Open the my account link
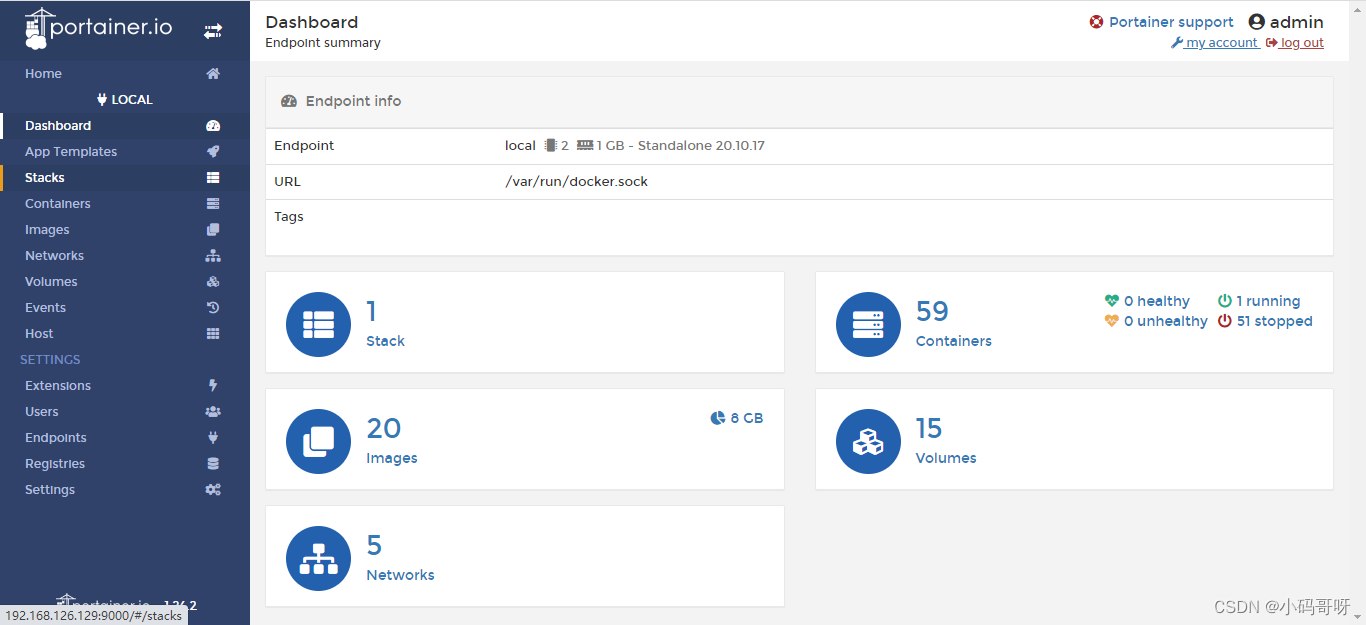1366x625 pixels. pos(1220,43)
